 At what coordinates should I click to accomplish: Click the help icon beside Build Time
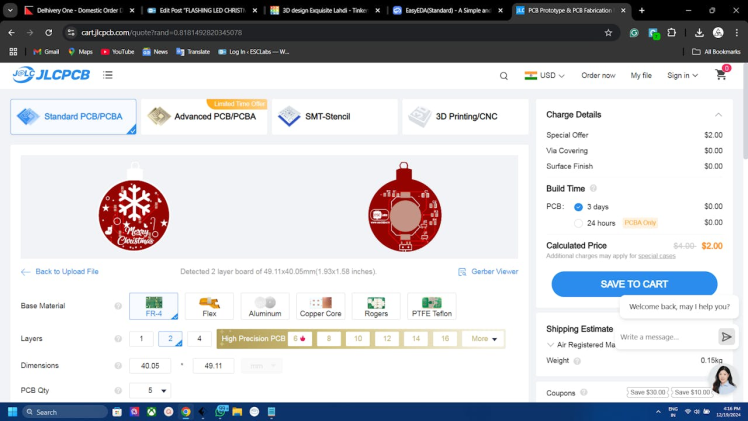[593, 188]
